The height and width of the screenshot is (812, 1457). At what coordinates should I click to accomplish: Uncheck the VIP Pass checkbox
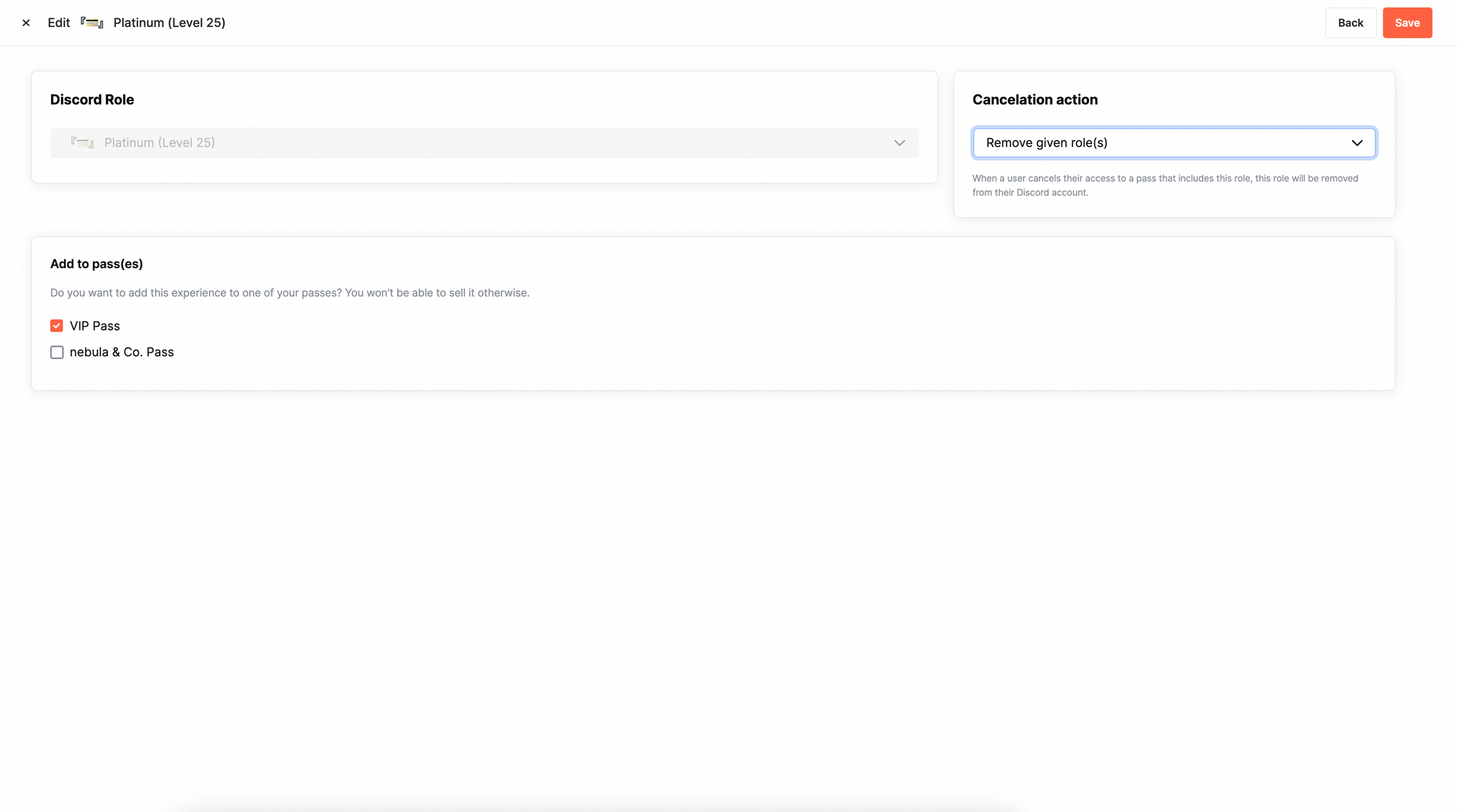tap(57, 326)
